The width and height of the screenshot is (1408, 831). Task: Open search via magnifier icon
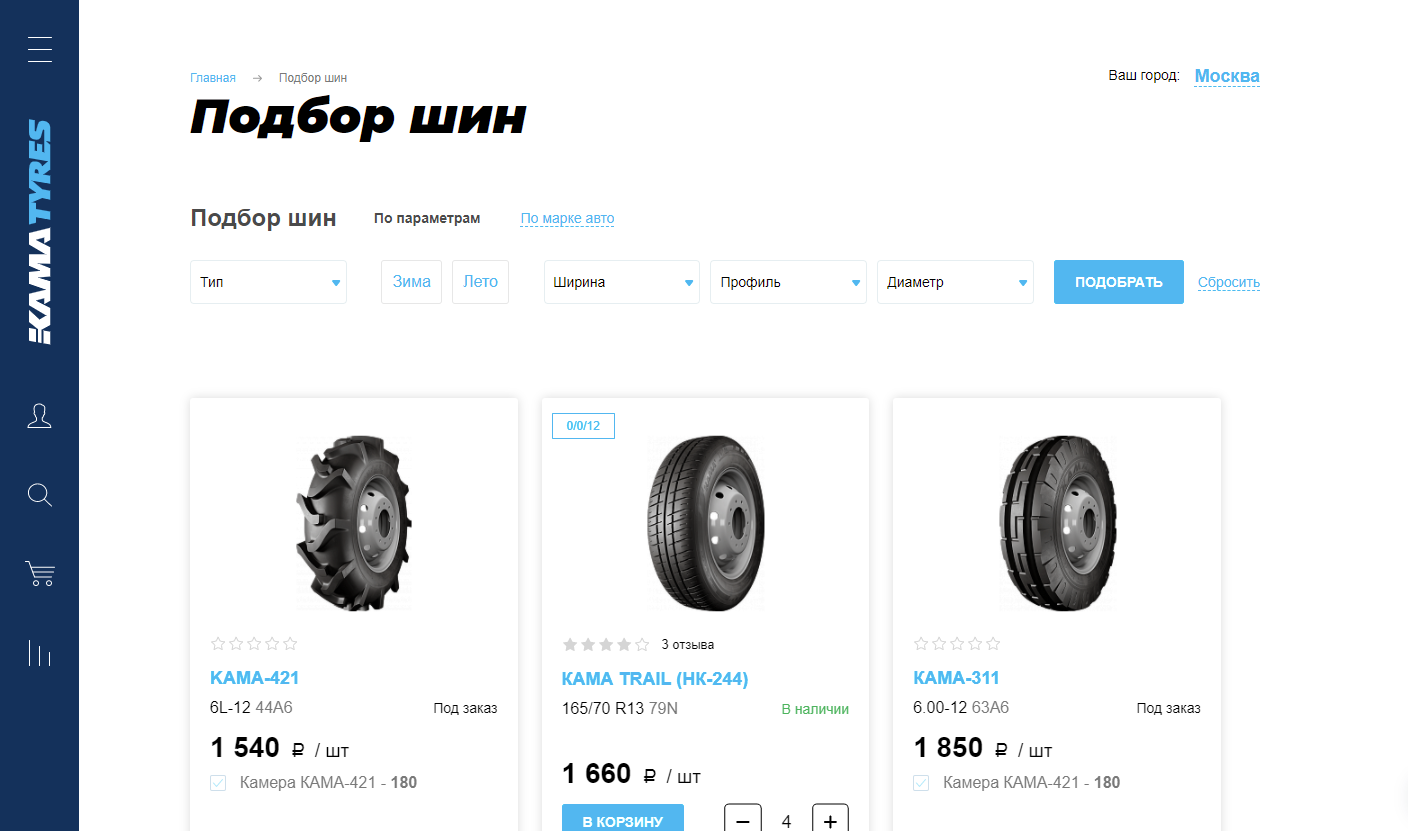(40, 495)
